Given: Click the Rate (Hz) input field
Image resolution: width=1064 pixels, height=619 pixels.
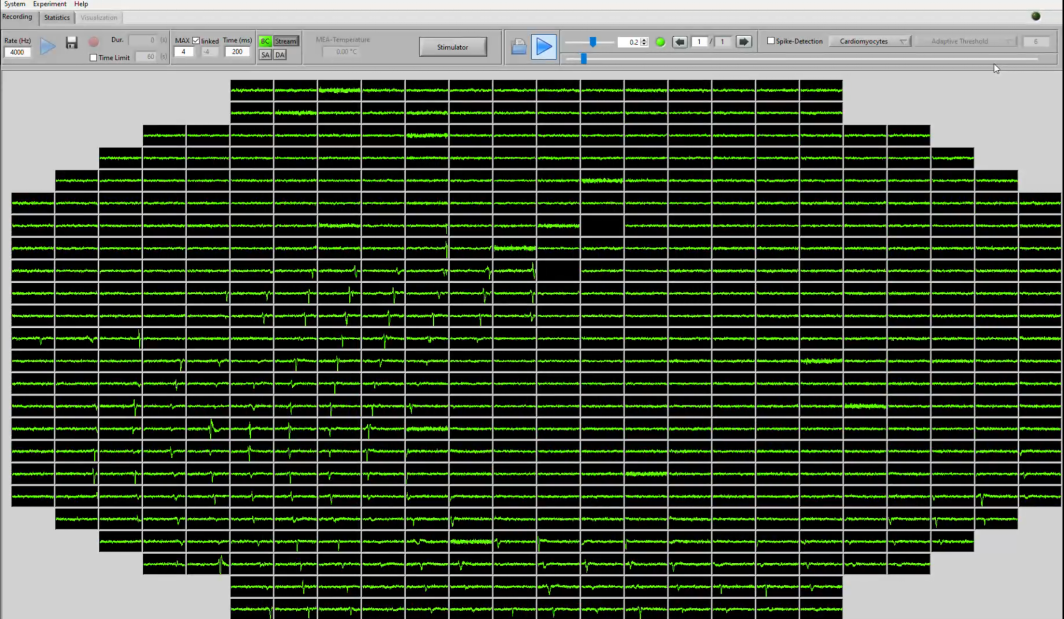Looking at the screenshot, I should pos(17,52).
